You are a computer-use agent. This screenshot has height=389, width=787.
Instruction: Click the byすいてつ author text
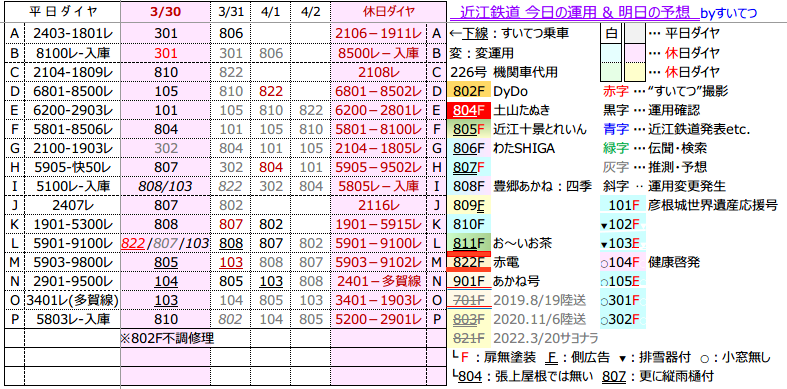[729, 13]
